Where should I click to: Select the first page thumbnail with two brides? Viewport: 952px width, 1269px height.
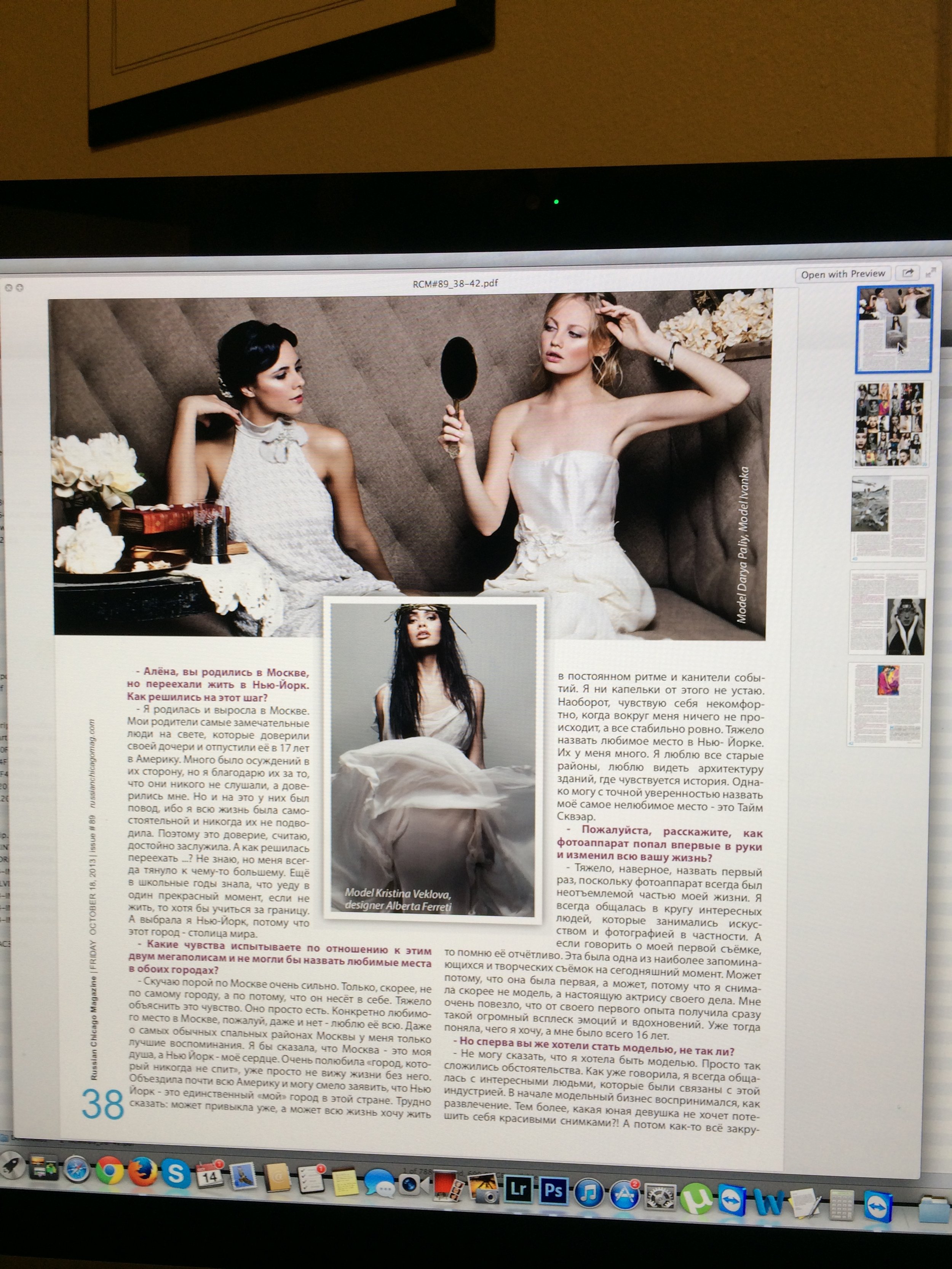pos(893,329)
